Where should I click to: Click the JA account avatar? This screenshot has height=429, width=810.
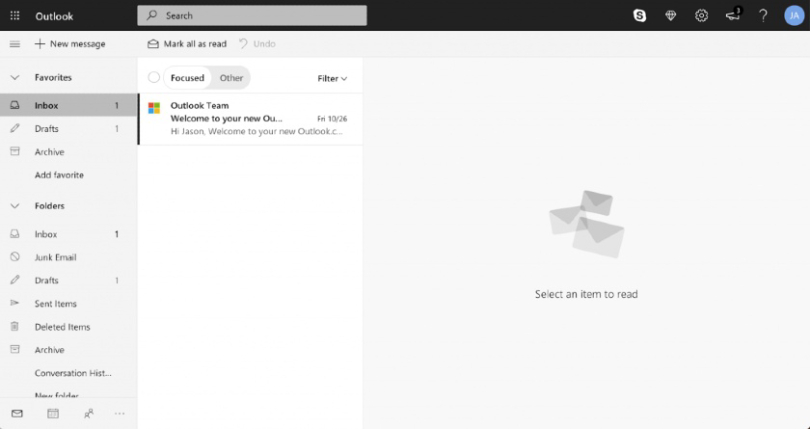pos(794,16)
